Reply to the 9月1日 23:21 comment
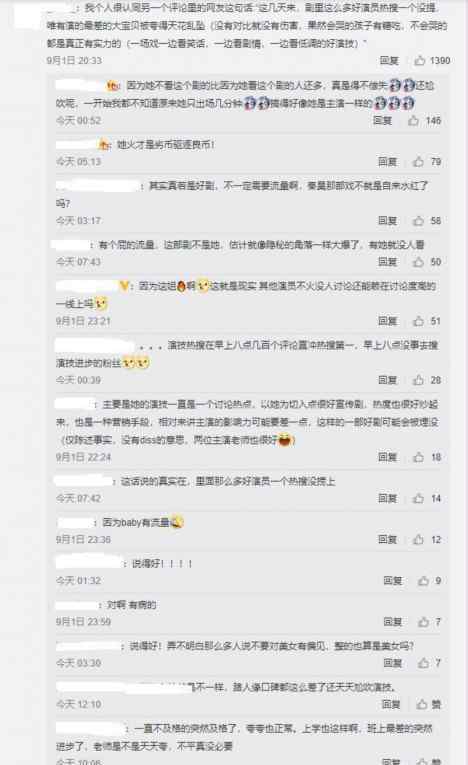The height and width of the screenshot is (765, 468). (x=387, y=321)
